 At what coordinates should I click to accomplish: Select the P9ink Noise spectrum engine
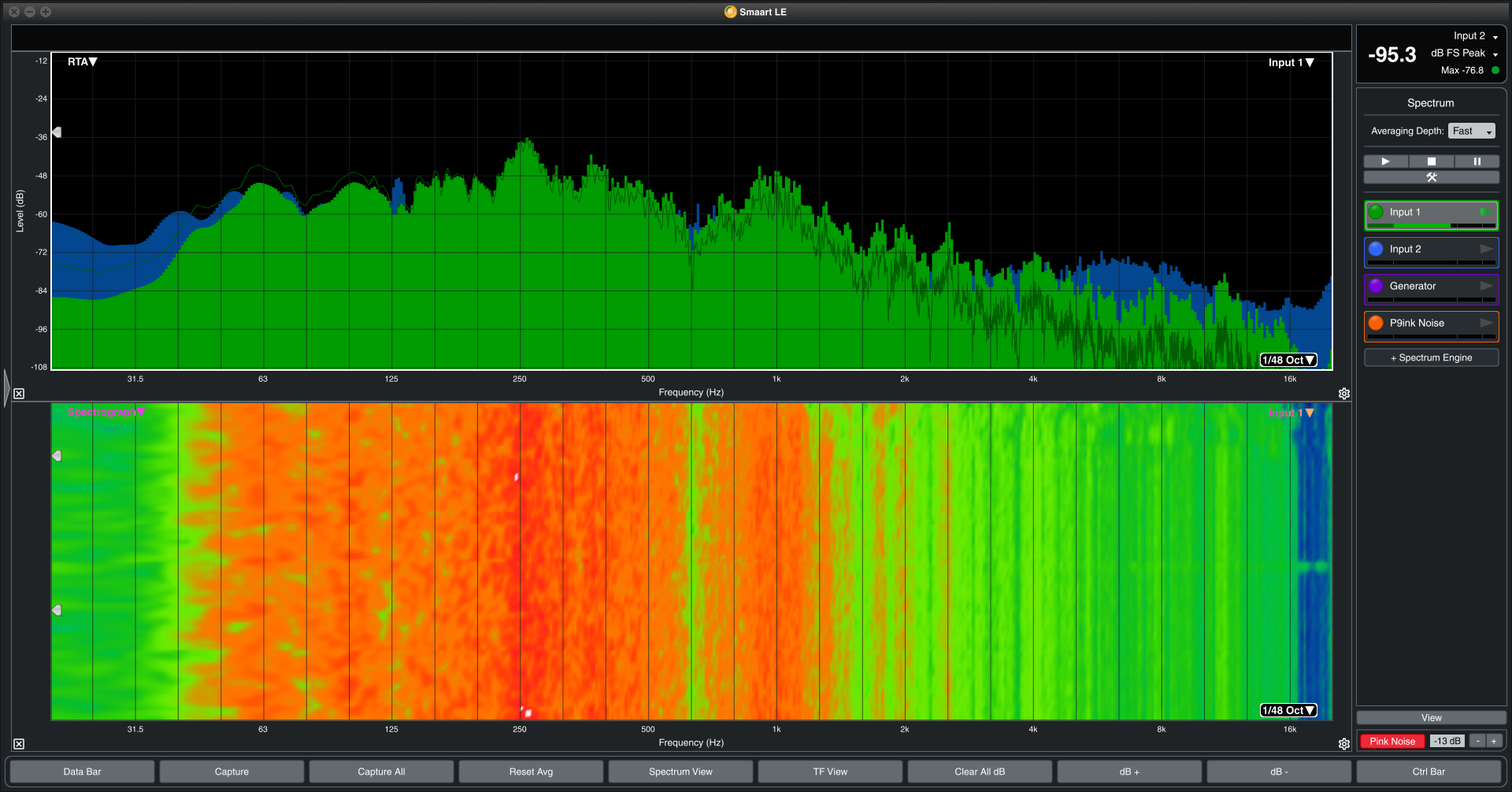coord(1432,327)
